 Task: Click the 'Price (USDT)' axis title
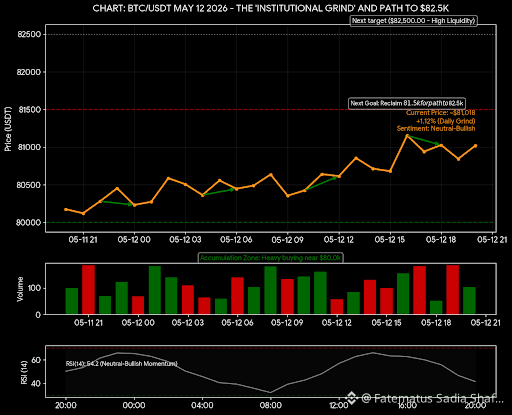point(8,129)
